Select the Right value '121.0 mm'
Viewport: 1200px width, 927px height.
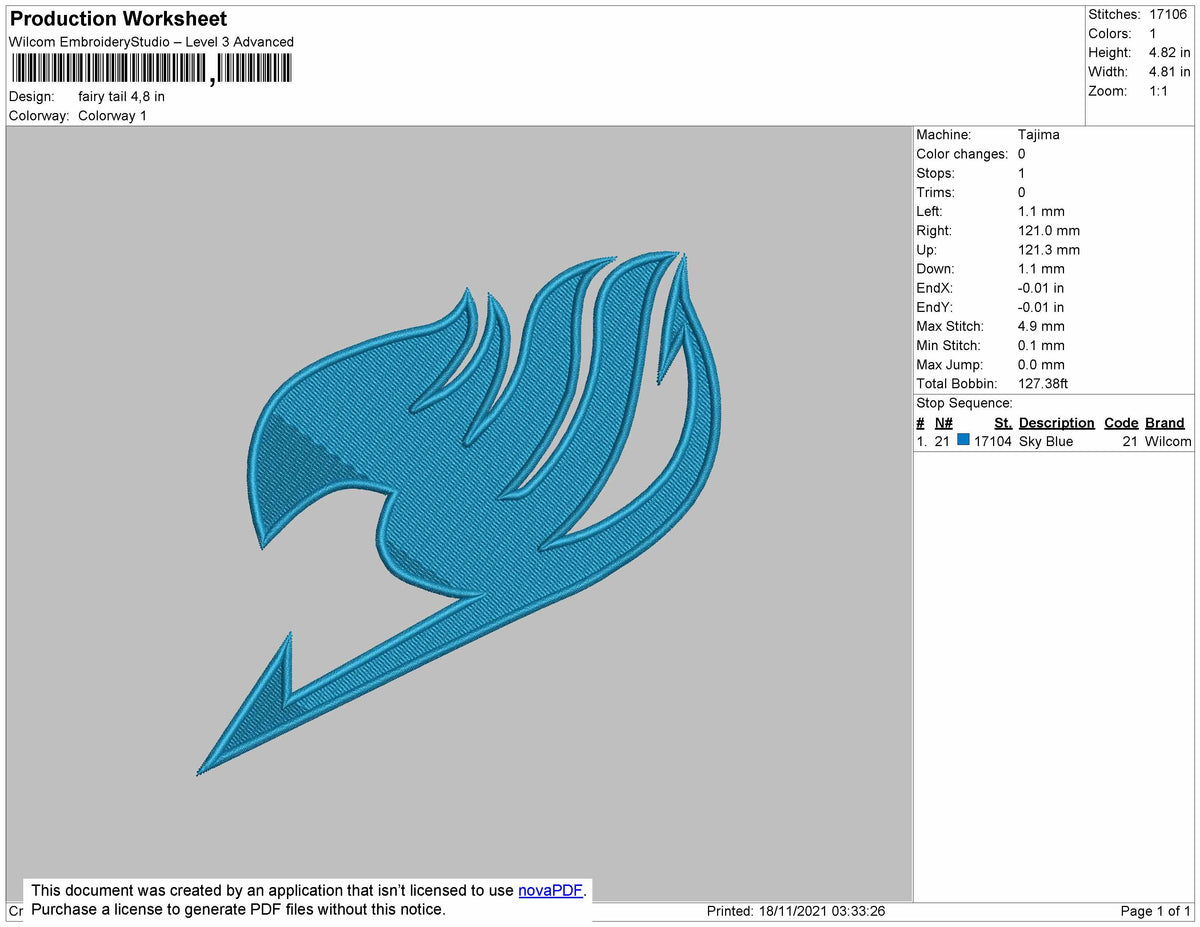(1048, 231)
